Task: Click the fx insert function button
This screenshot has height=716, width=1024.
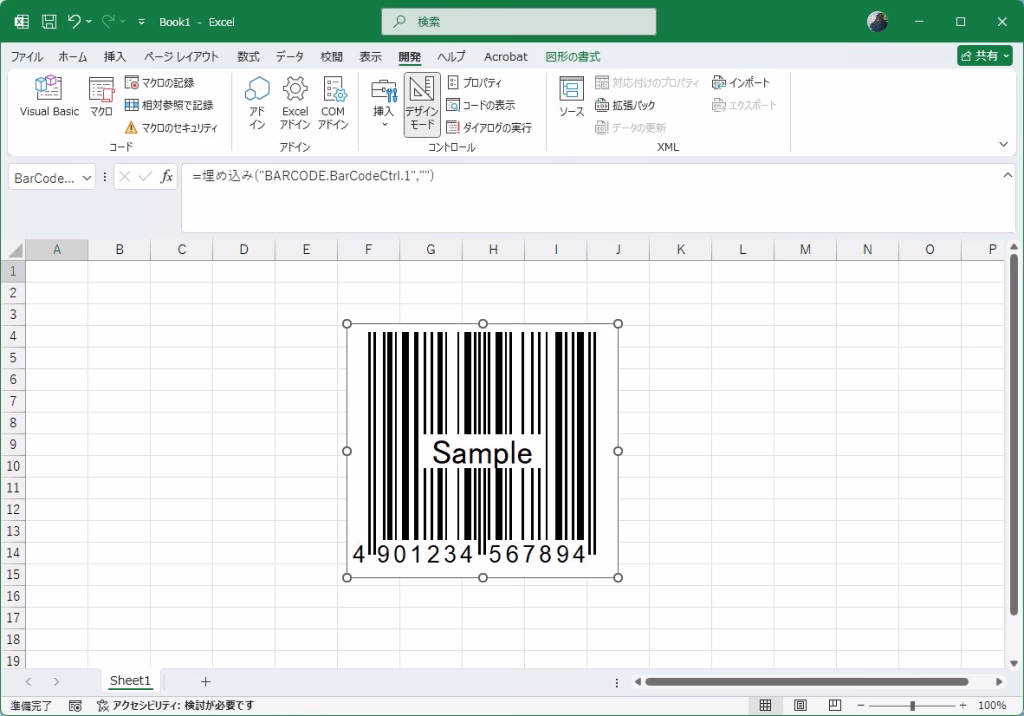Action: click(x=167, y=177)
